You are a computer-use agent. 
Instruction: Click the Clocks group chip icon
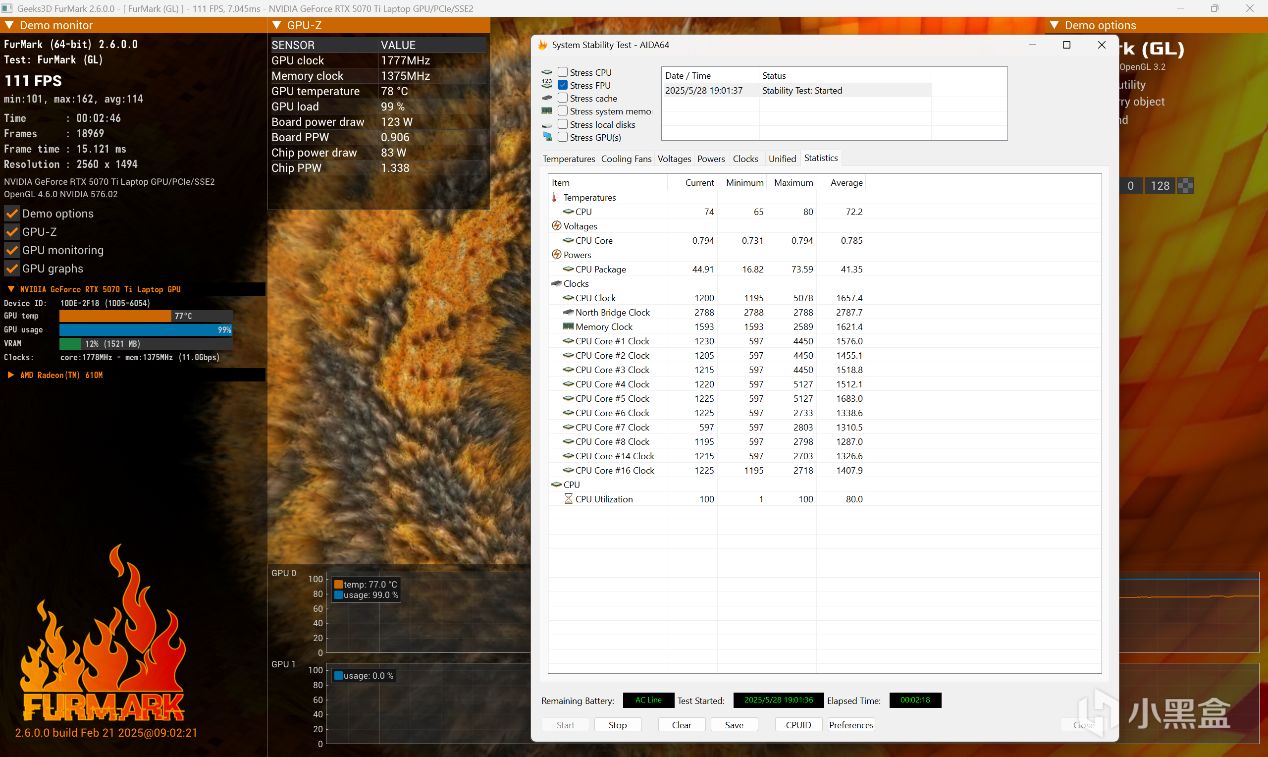pos(556,284)
